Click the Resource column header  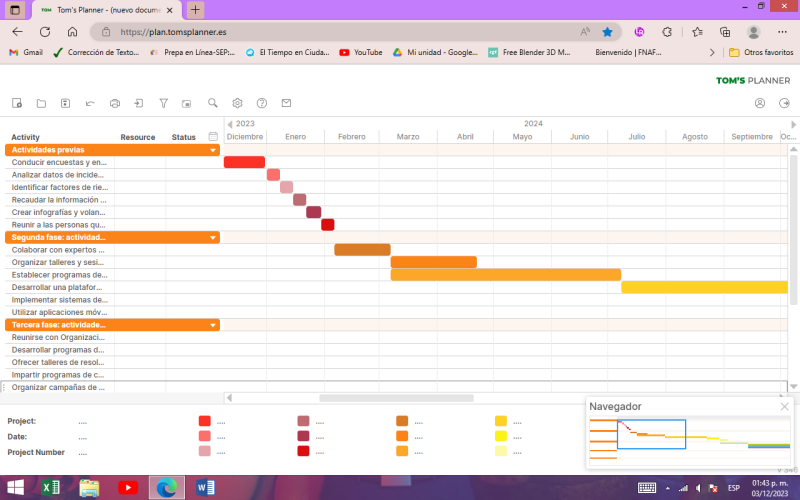[x=138, y=137]
